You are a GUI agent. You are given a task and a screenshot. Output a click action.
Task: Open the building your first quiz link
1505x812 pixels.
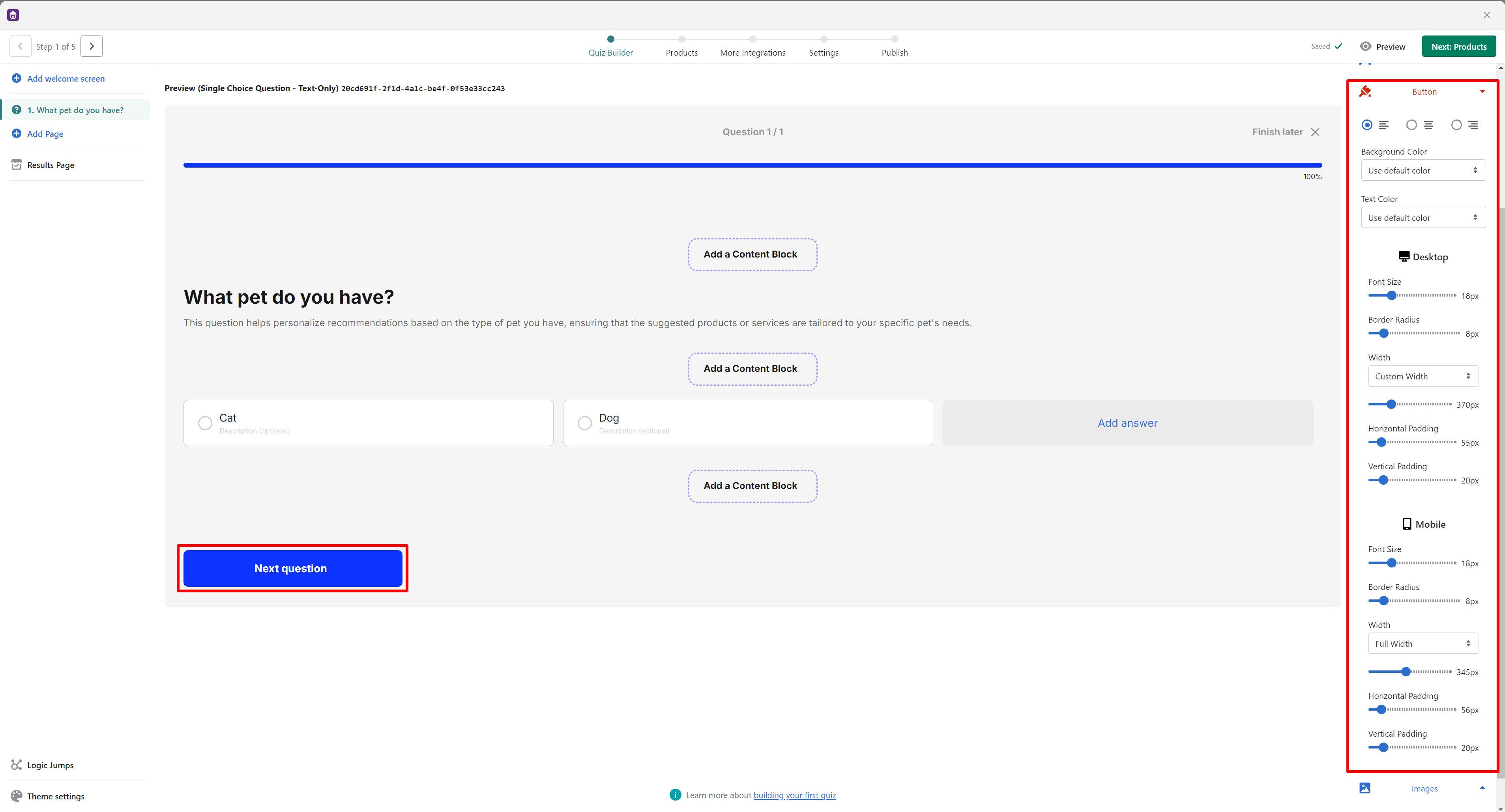tap(795, 795)
